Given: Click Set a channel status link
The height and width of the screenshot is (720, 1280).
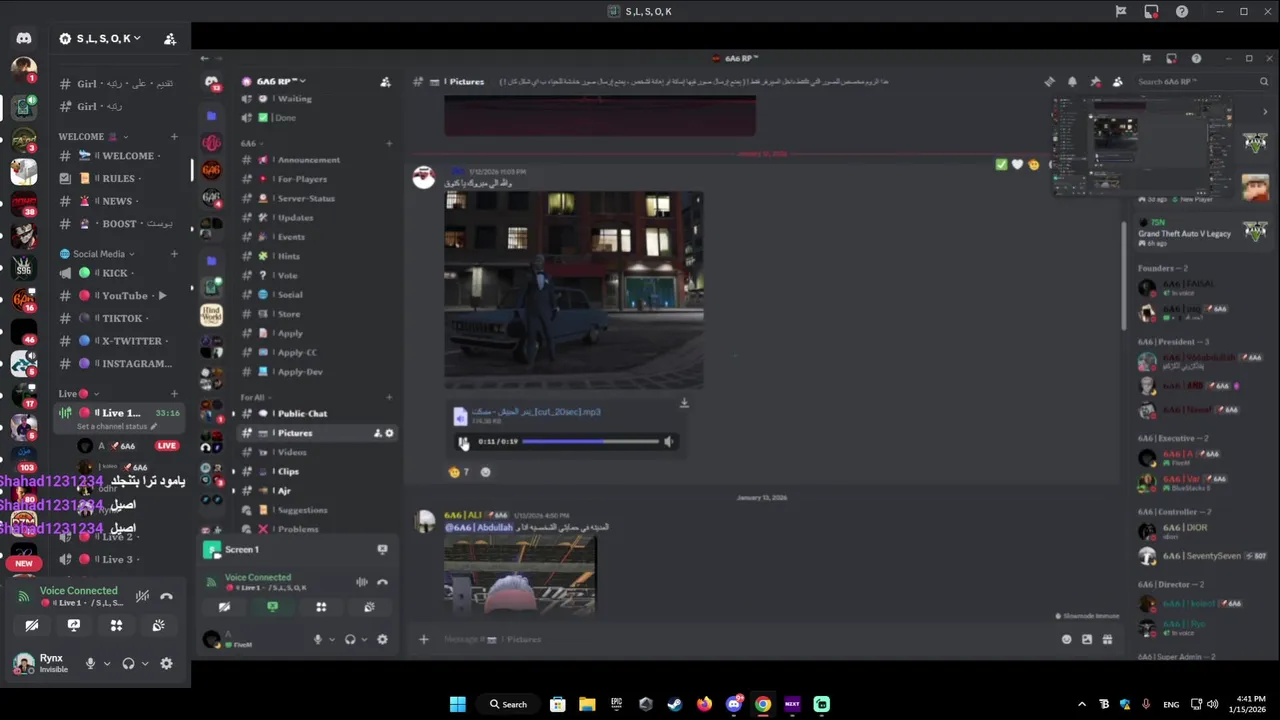Looking at the screenshot, I should (116, 427).
